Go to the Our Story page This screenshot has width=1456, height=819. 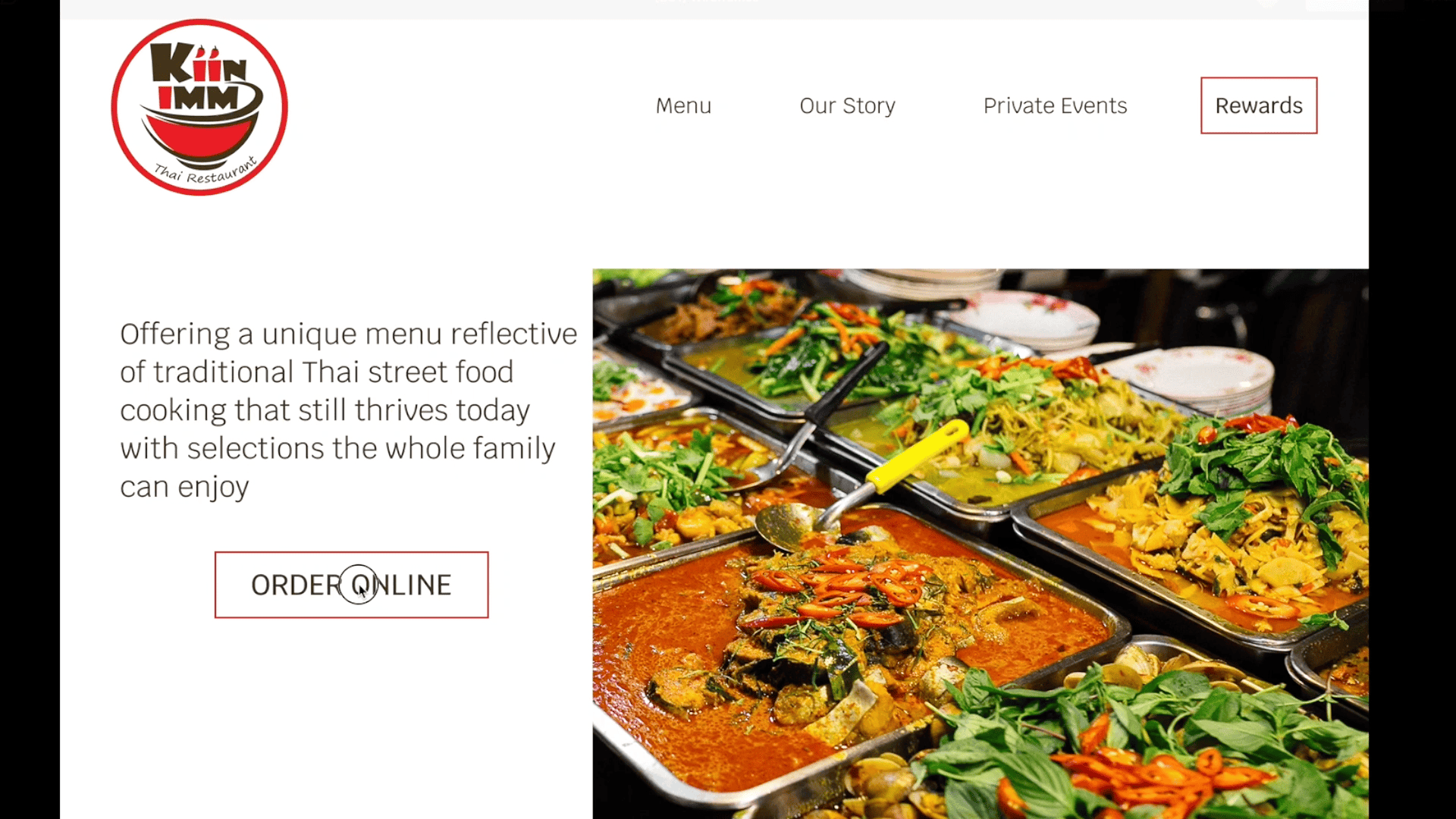pyautogui.click(x=847, y=105)
